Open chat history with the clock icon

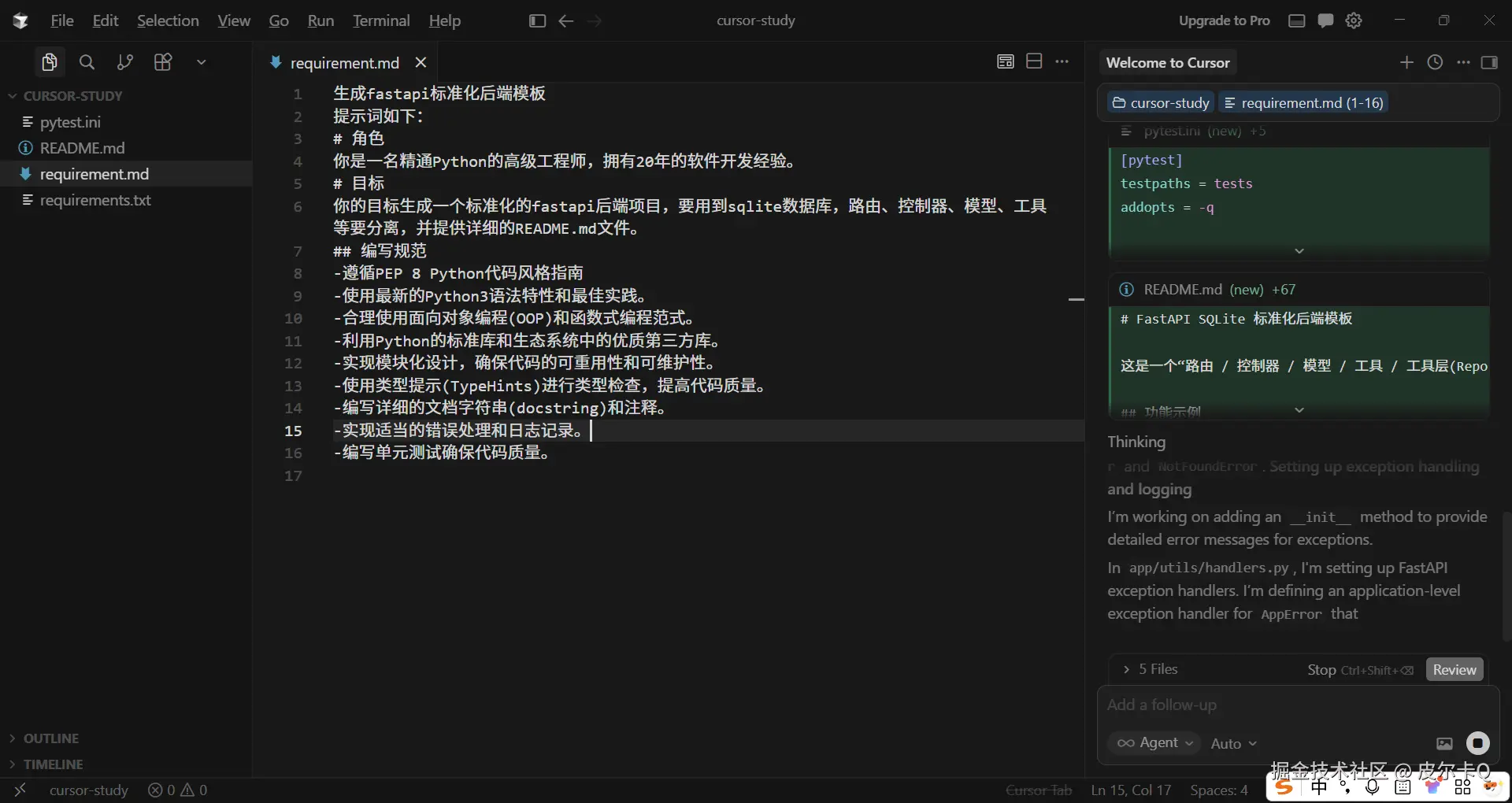tap(1435, 62)
